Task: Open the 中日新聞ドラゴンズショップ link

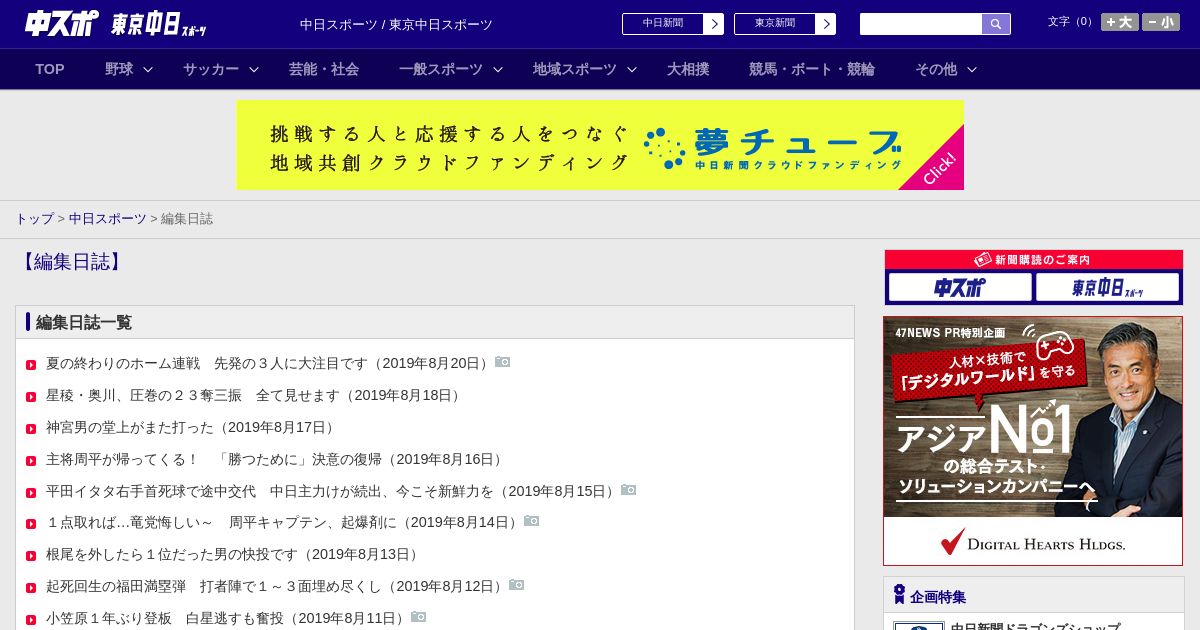Action: point(1035,626)
